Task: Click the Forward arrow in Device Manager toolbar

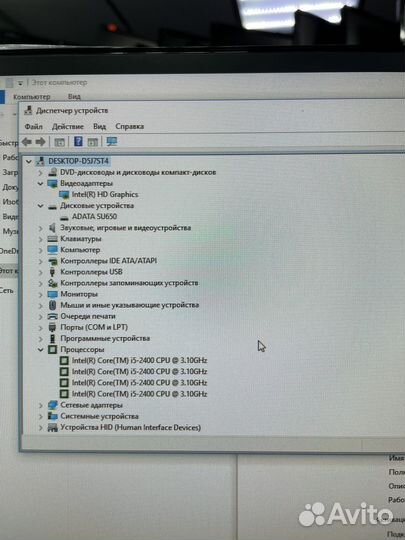Action: pyautogui.click(x=41, y=142)
